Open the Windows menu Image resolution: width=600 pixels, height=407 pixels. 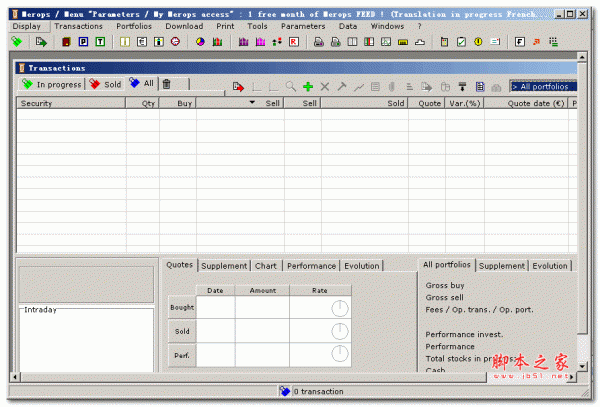click(x=387, y=26)
